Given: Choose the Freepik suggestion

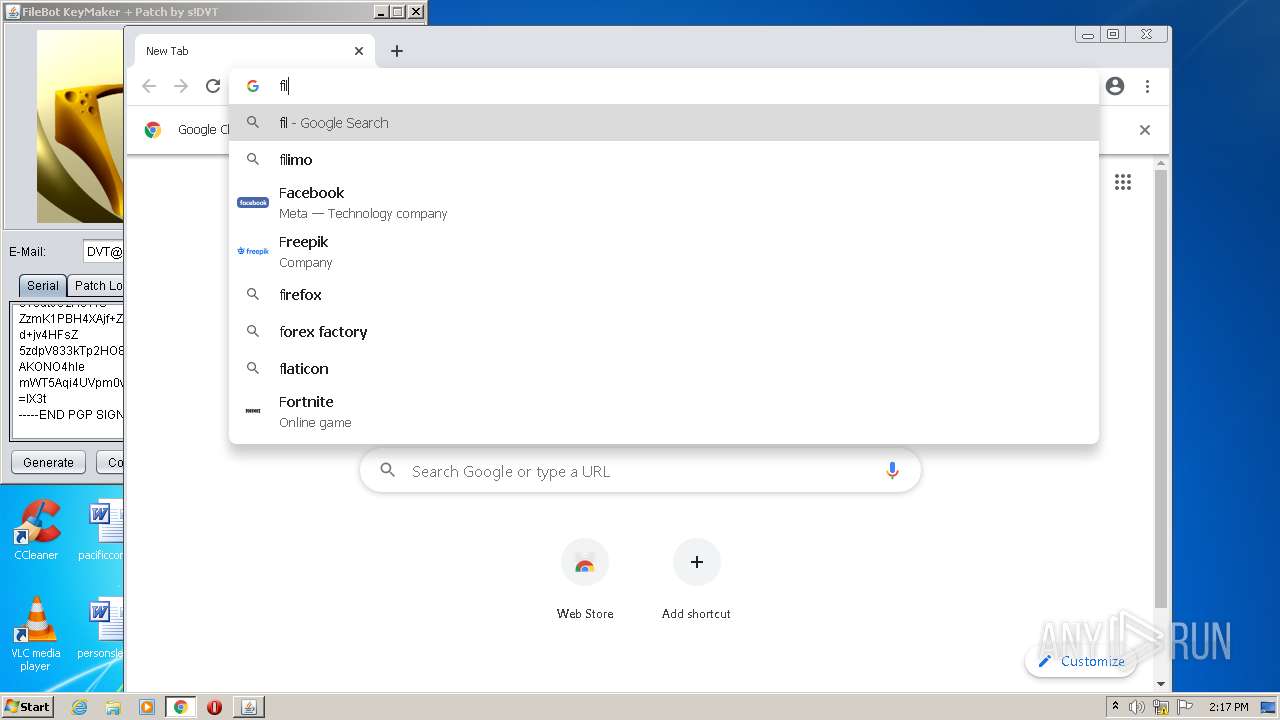Looking at the screenshot, I should (x=664, y=251).
